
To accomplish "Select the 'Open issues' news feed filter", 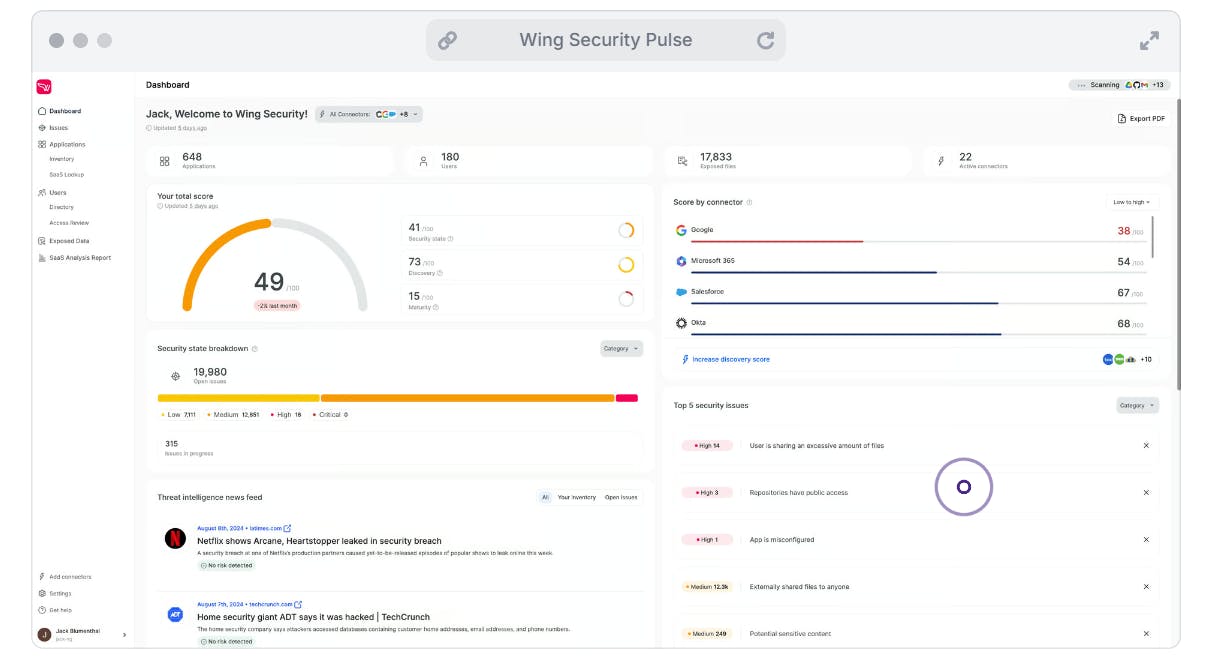I will 620,497.
